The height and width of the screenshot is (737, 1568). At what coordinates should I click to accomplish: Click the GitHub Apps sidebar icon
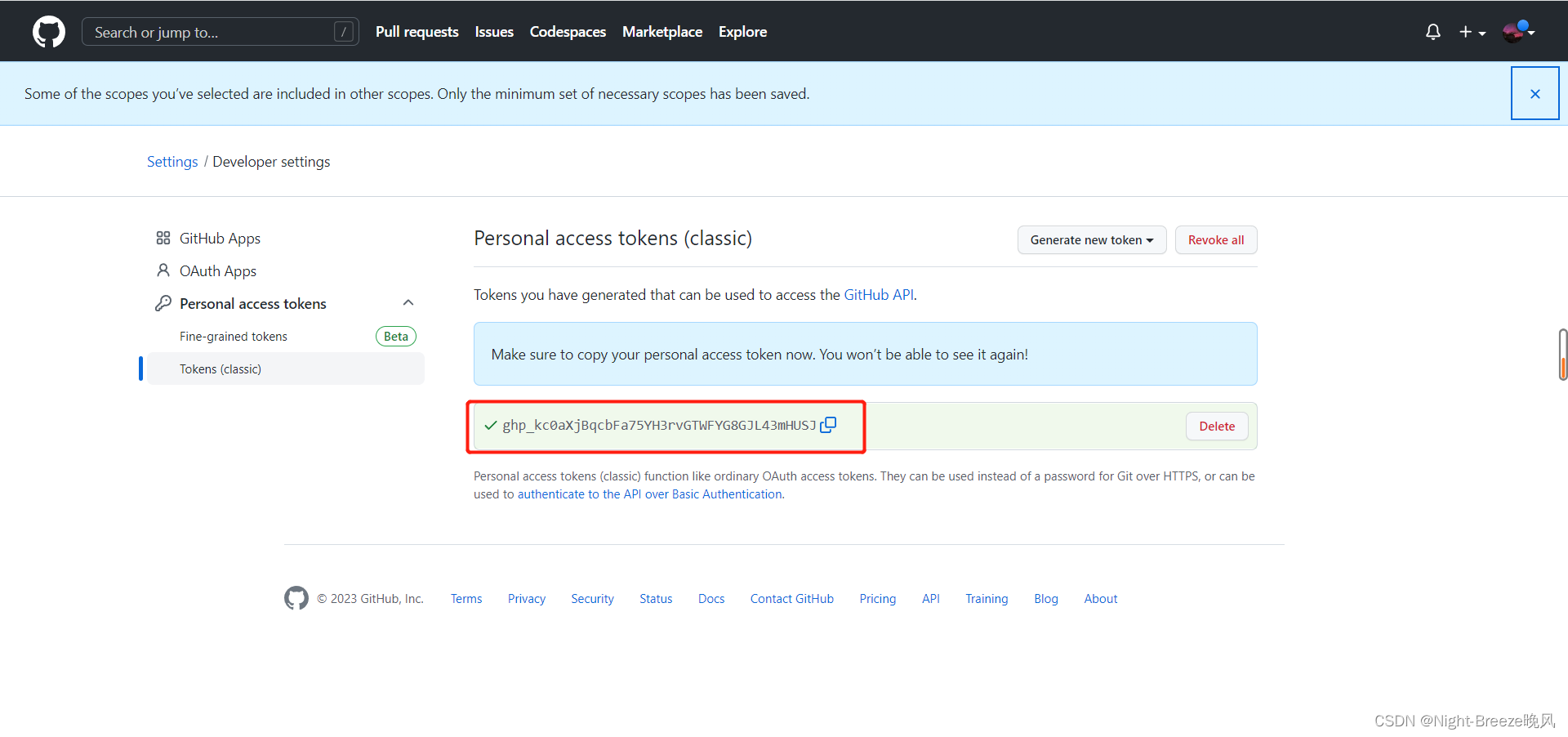click(x=163, y=238)
